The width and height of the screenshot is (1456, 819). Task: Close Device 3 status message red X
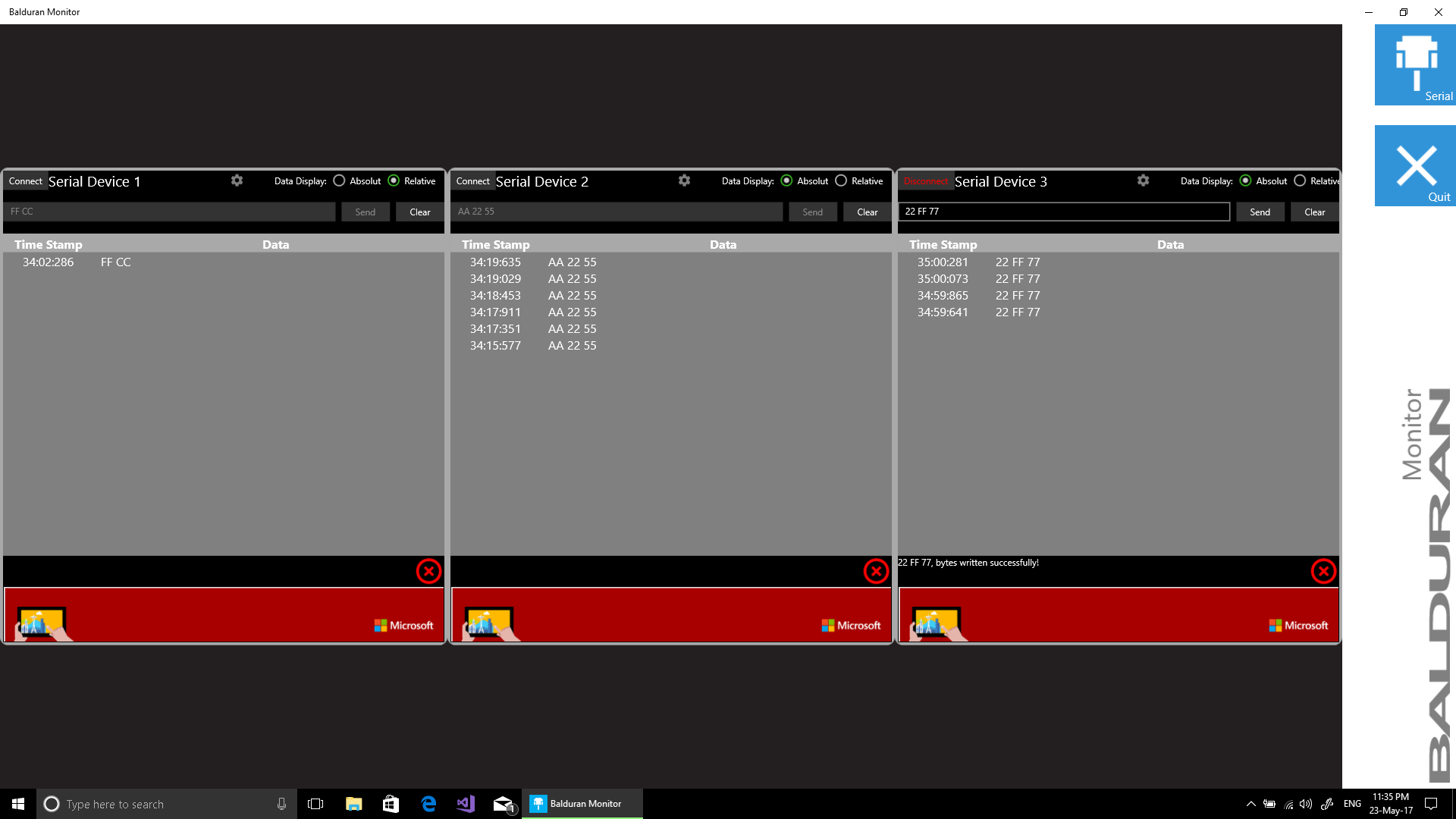coord(1323,571)
